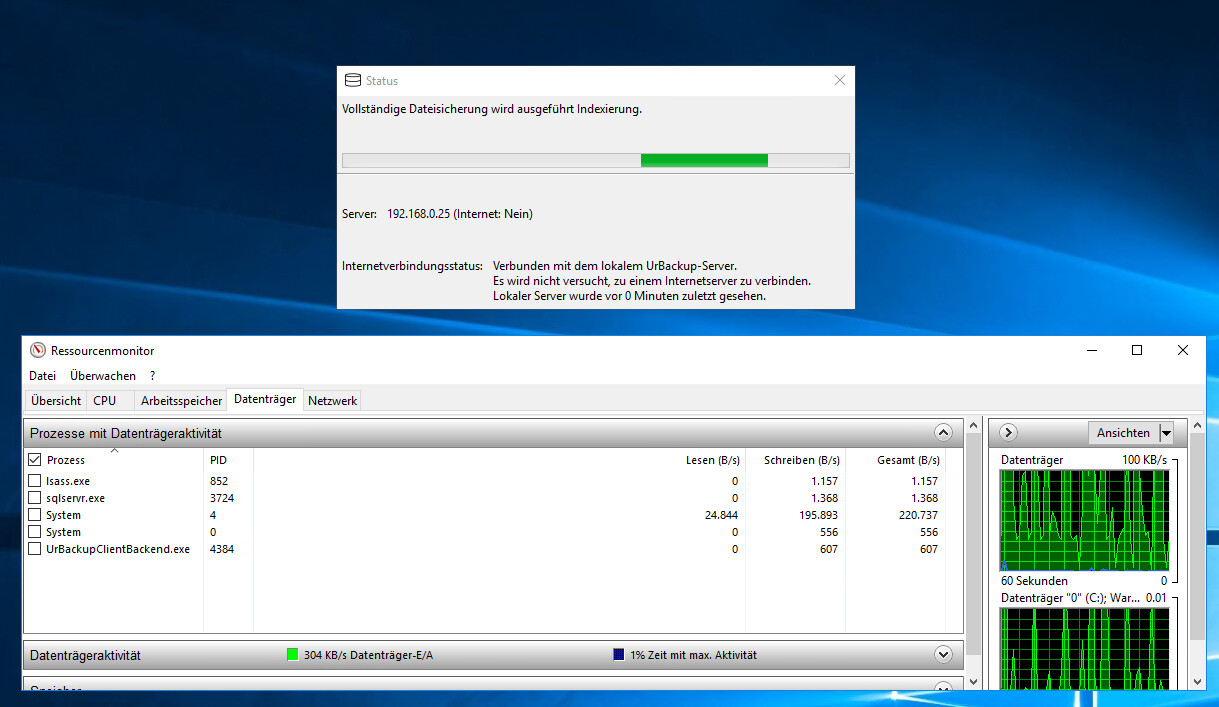The width and height of the screenshot is (1219, 707).
Task: Select the lsass.exe process row
Action: pos(493,481)
